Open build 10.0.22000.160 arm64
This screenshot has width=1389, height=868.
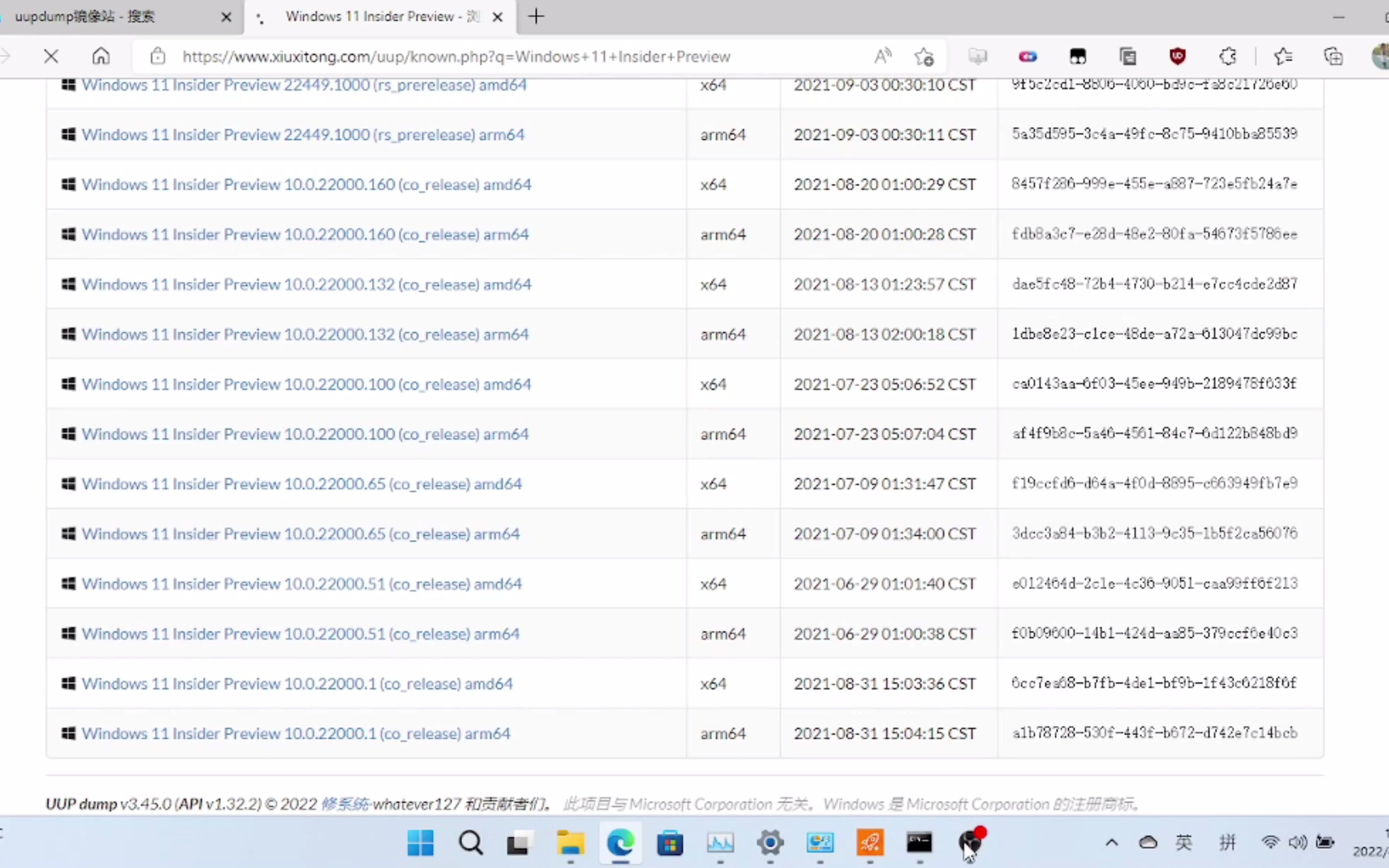(305, 234)
